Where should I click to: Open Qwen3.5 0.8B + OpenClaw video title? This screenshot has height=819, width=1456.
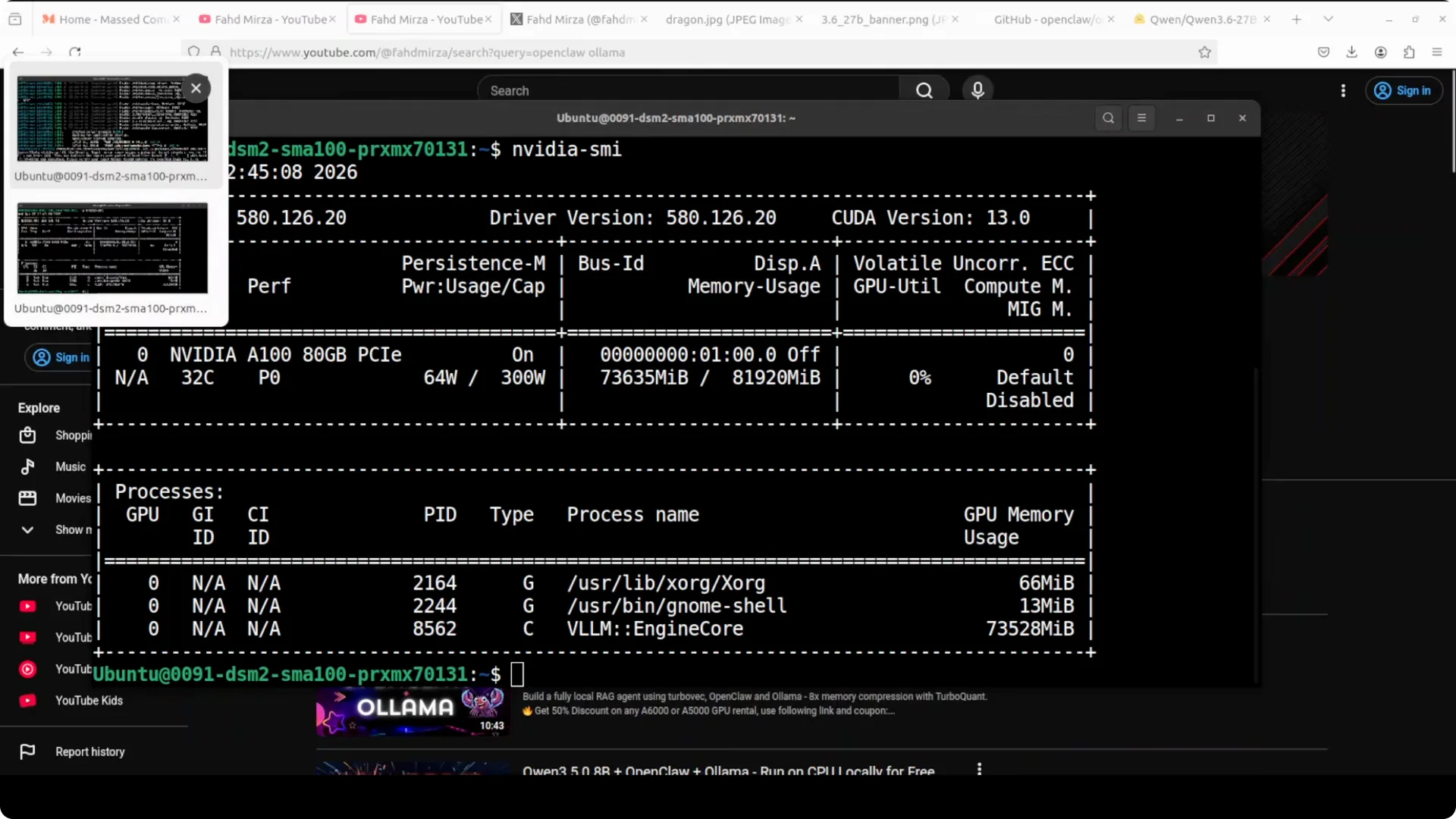[x=728, y=770]
